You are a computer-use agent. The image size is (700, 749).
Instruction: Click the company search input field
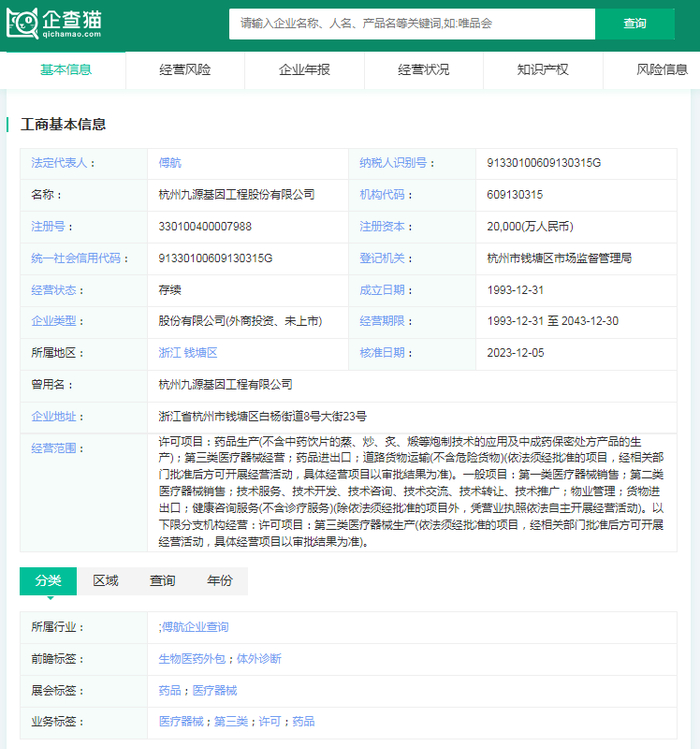tap(411, 23)
